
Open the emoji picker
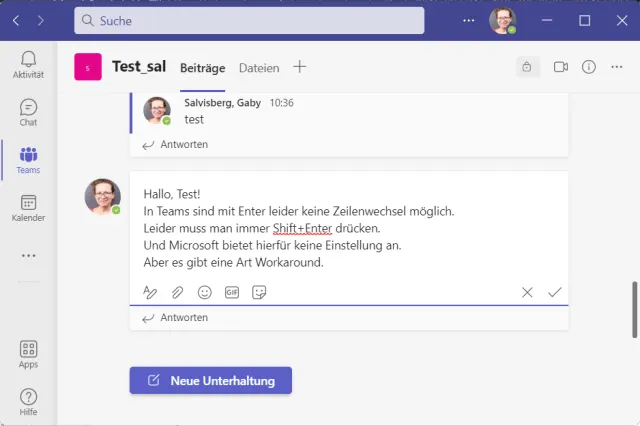[x=204, y=292]
